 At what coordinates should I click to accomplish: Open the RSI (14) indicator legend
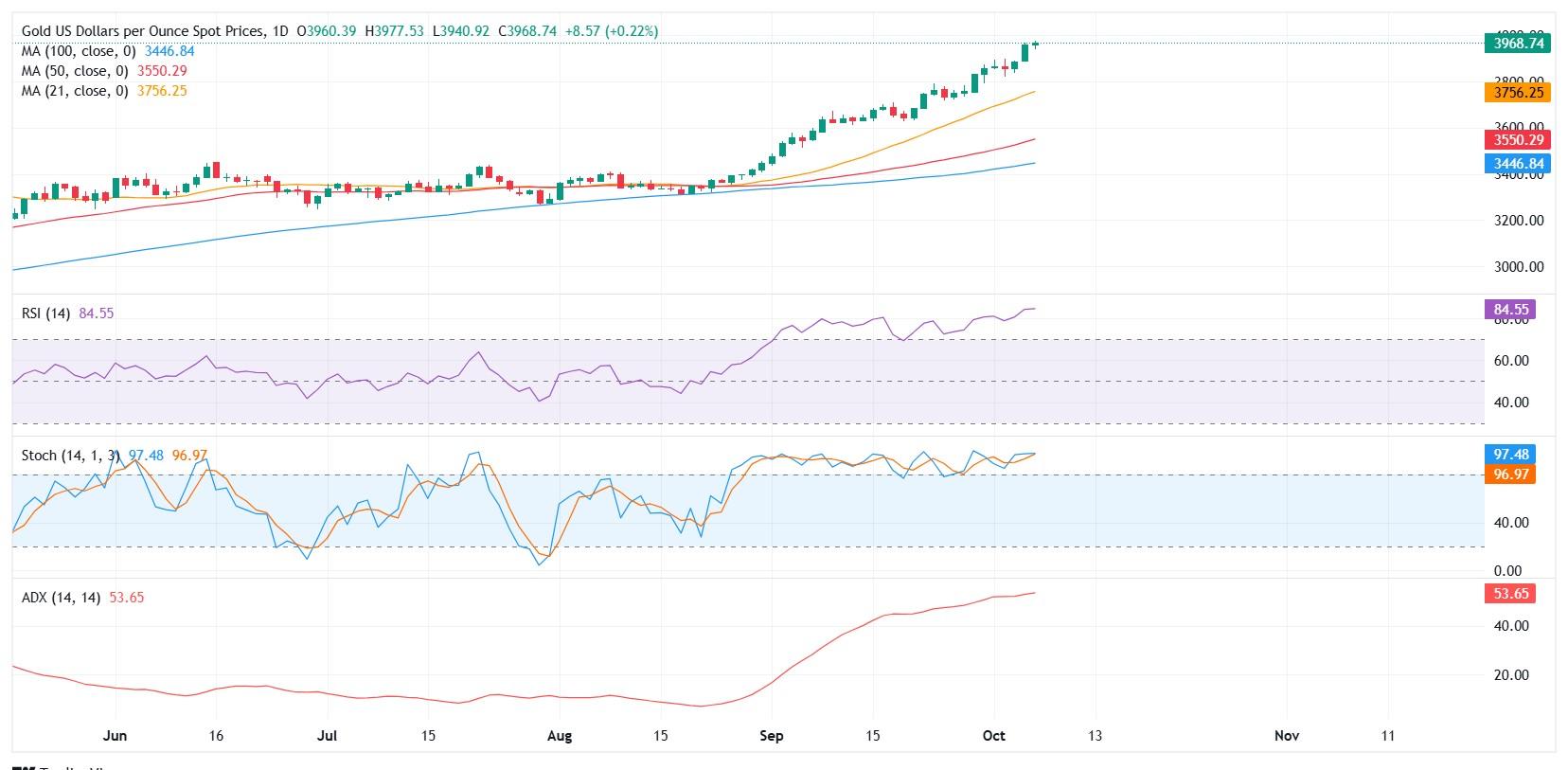[45, 313]
